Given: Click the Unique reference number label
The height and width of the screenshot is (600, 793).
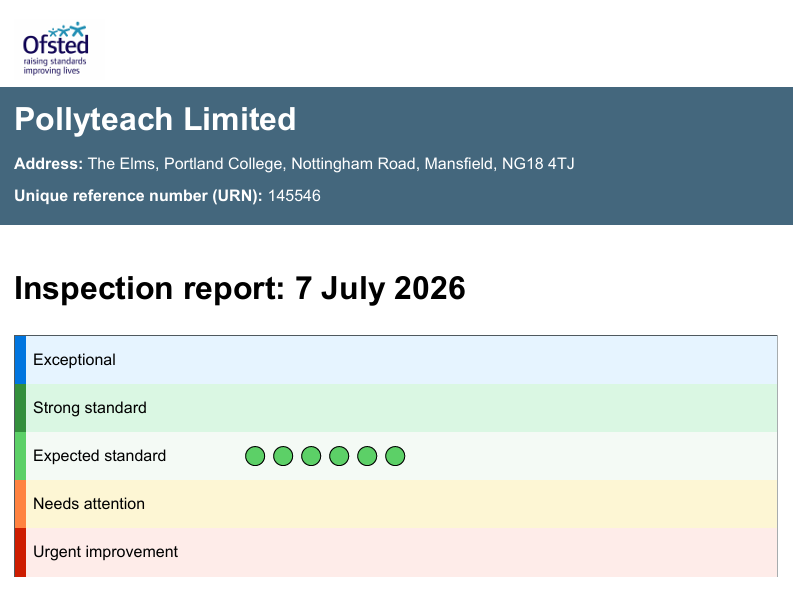Looking at the screenshot, I should tap(138, 196).
